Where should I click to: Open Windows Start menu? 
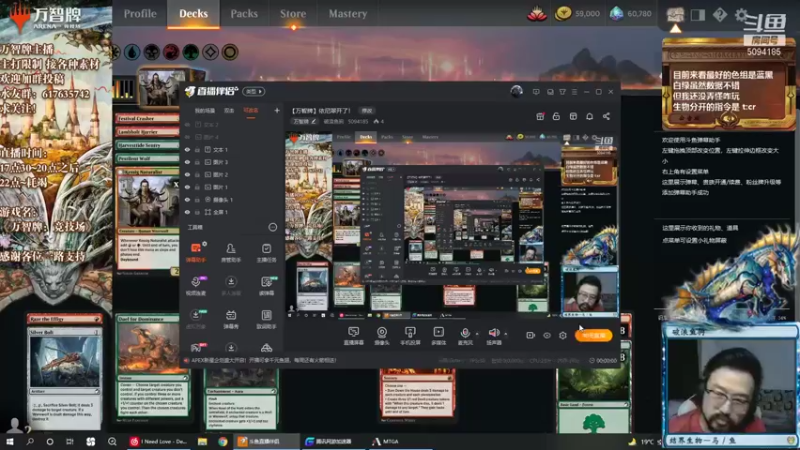pos(10,441)
